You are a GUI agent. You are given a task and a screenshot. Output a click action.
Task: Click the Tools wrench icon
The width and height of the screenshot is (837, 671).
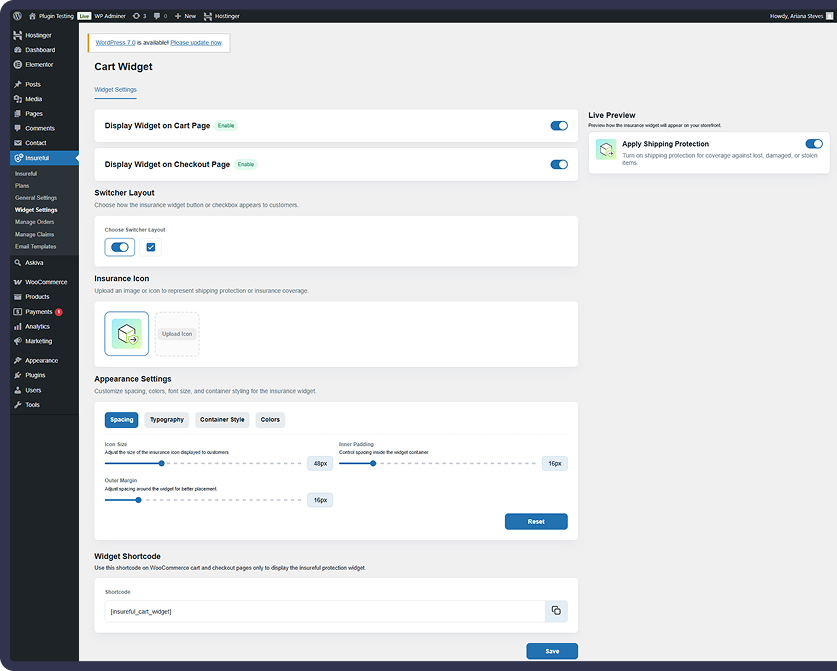point(18,405)
